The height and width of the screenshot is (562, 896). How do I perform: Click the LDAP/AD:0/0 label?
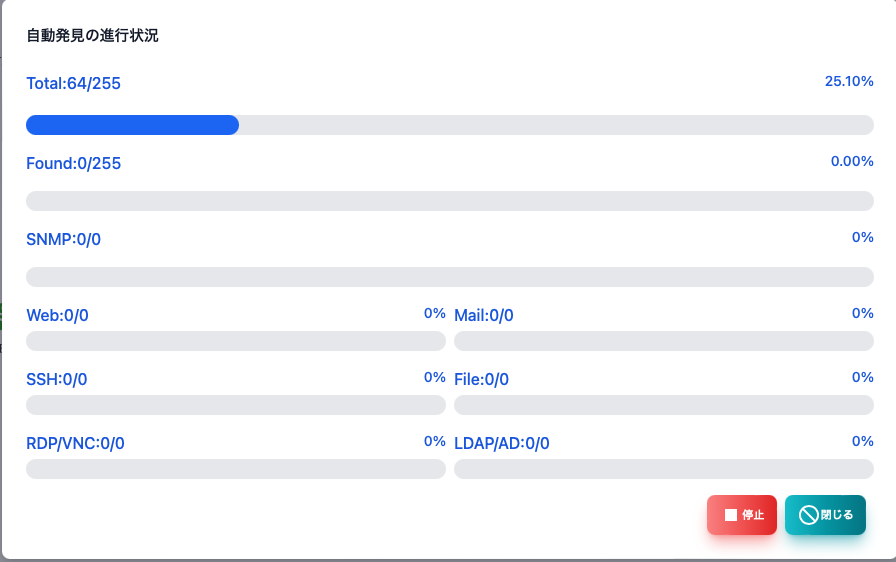pyautogui.click(x=502, y=443)
